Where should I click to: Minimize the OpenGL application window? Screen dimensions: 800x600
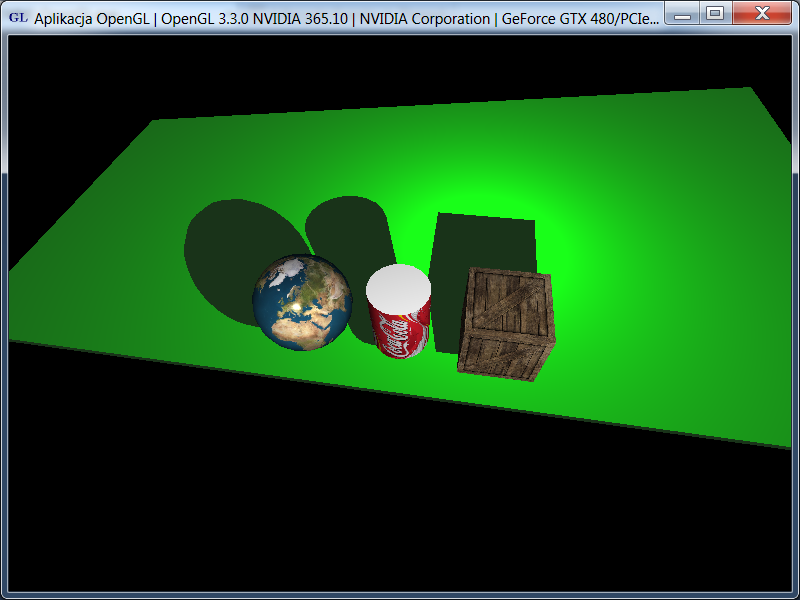(683, 14)
